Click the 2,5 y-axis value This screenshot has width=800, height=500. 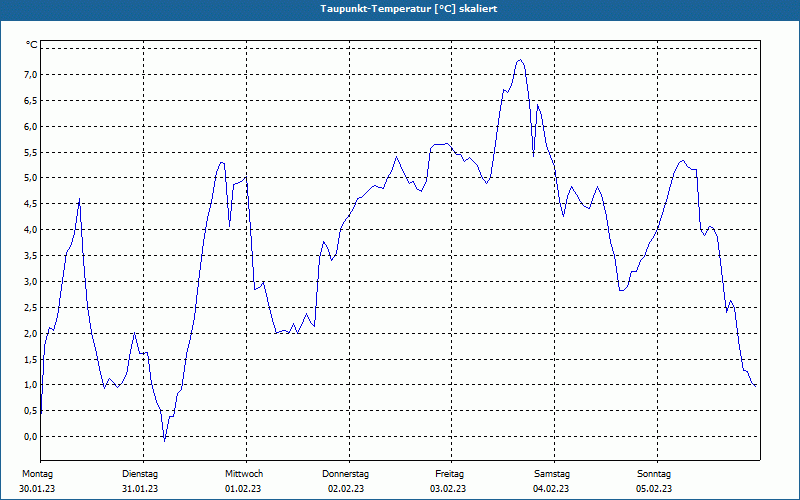(x=30, y=307)
